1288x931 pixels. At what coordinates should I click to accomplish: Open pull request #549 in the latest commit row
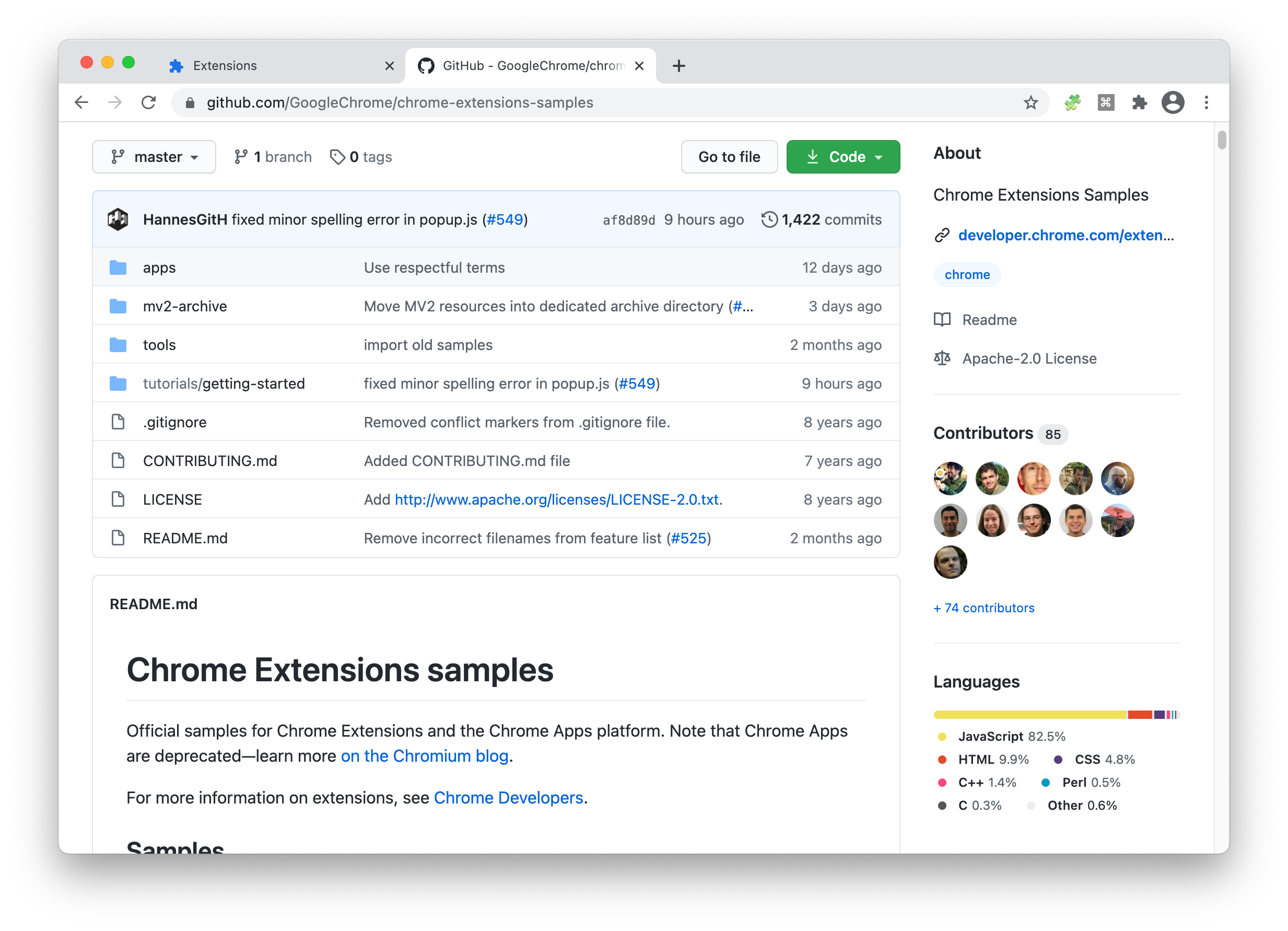505,219
